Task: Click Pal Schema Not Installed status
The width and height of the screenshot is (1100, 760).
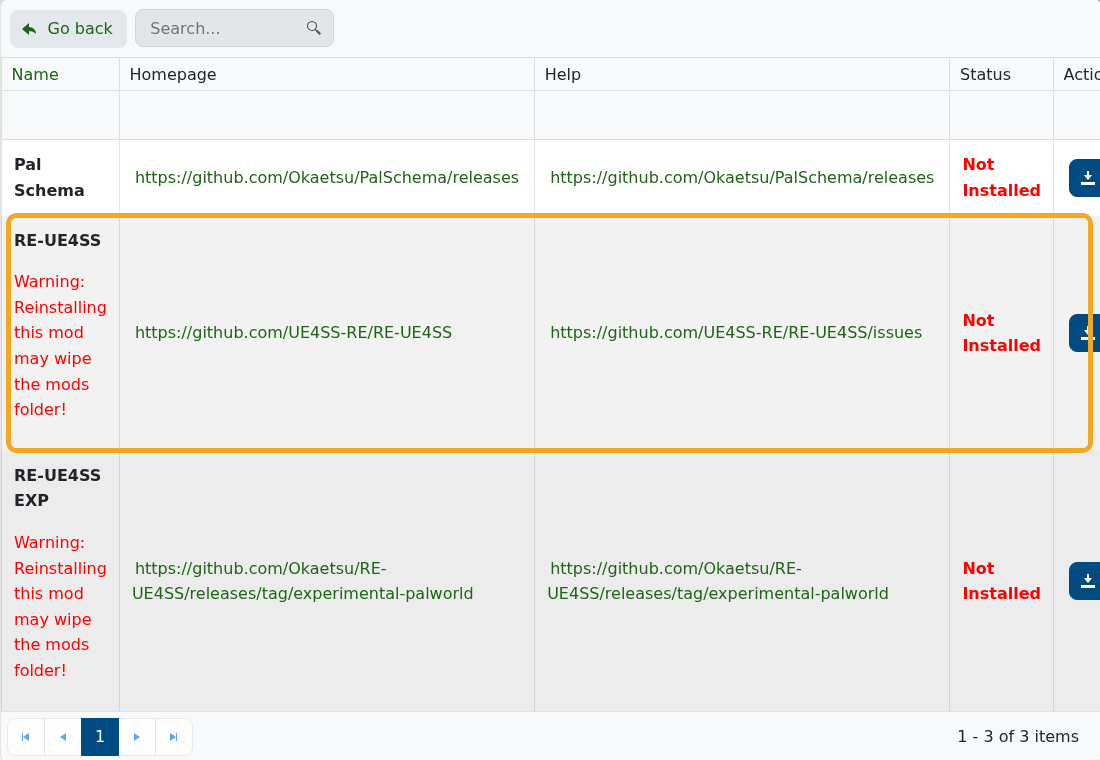Action: click(x=1001, y=178)
